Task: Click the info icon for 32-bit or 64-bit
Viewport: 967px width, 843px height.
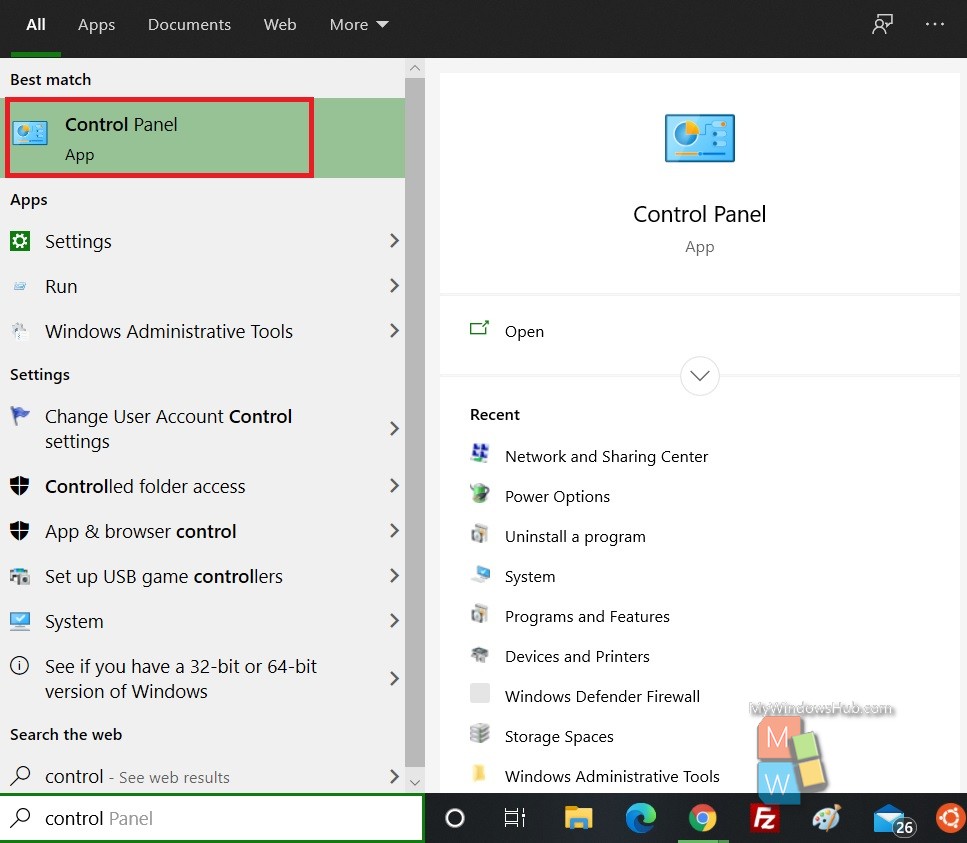Action: point(20,666)
